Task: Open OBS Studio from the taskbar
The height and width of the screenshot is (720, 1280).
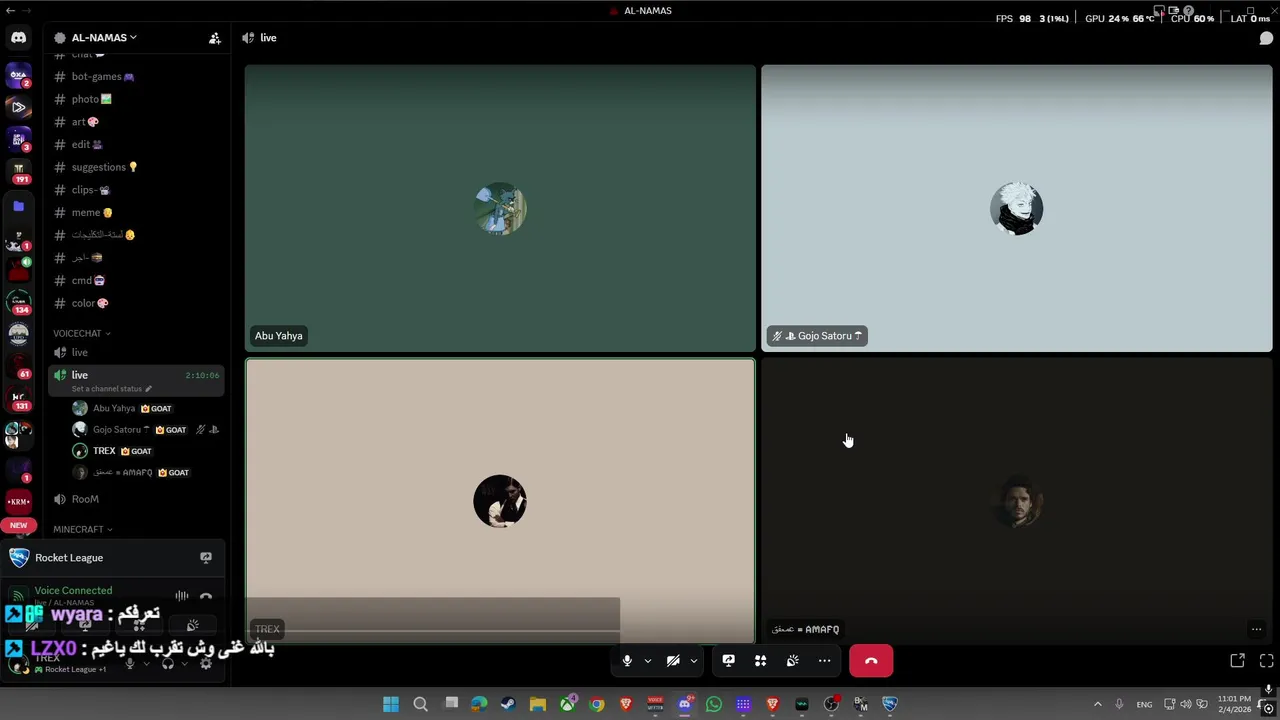Action: click(x=831, y=704)
